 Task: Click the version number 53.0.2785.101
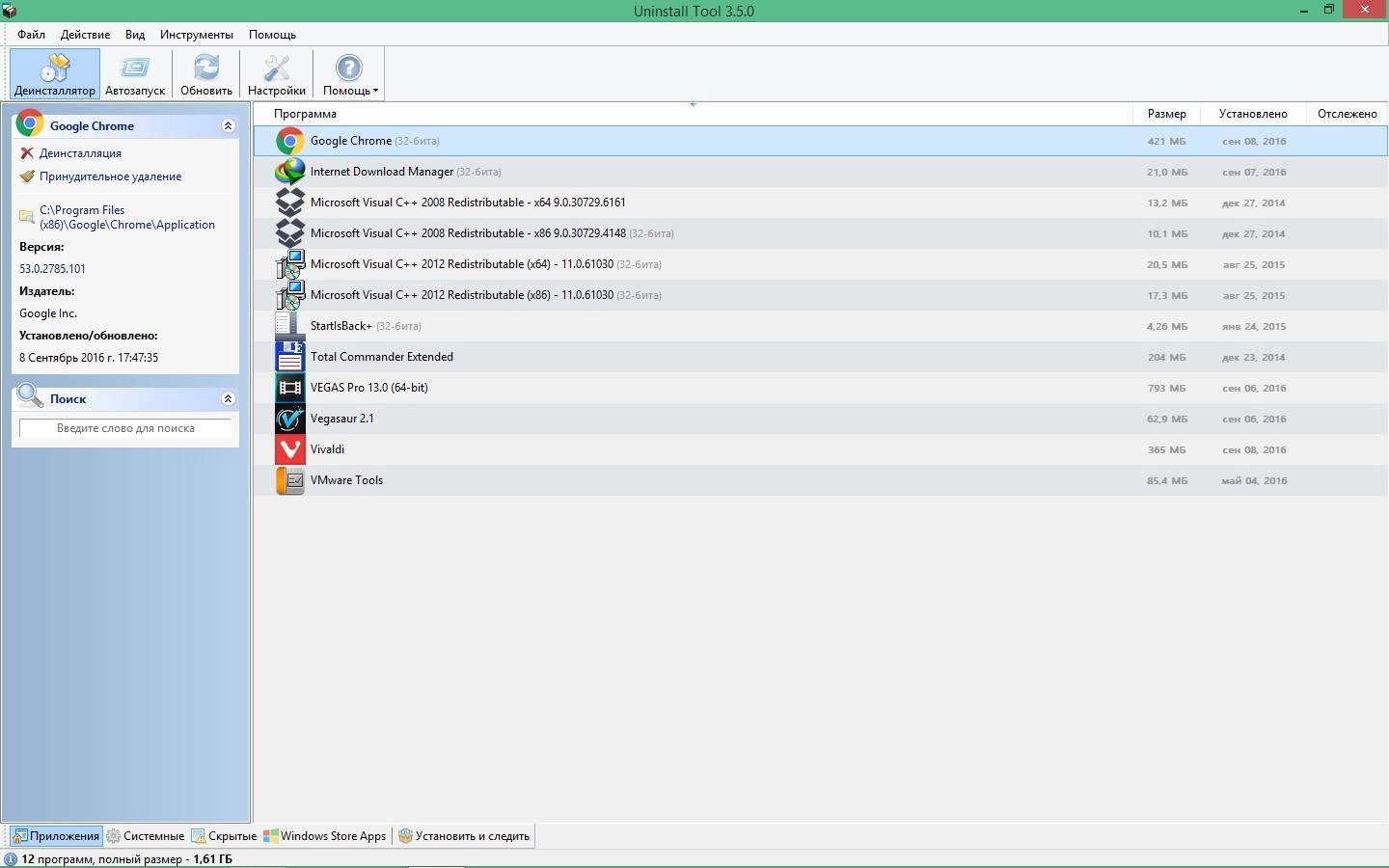[x=52, y=269]
